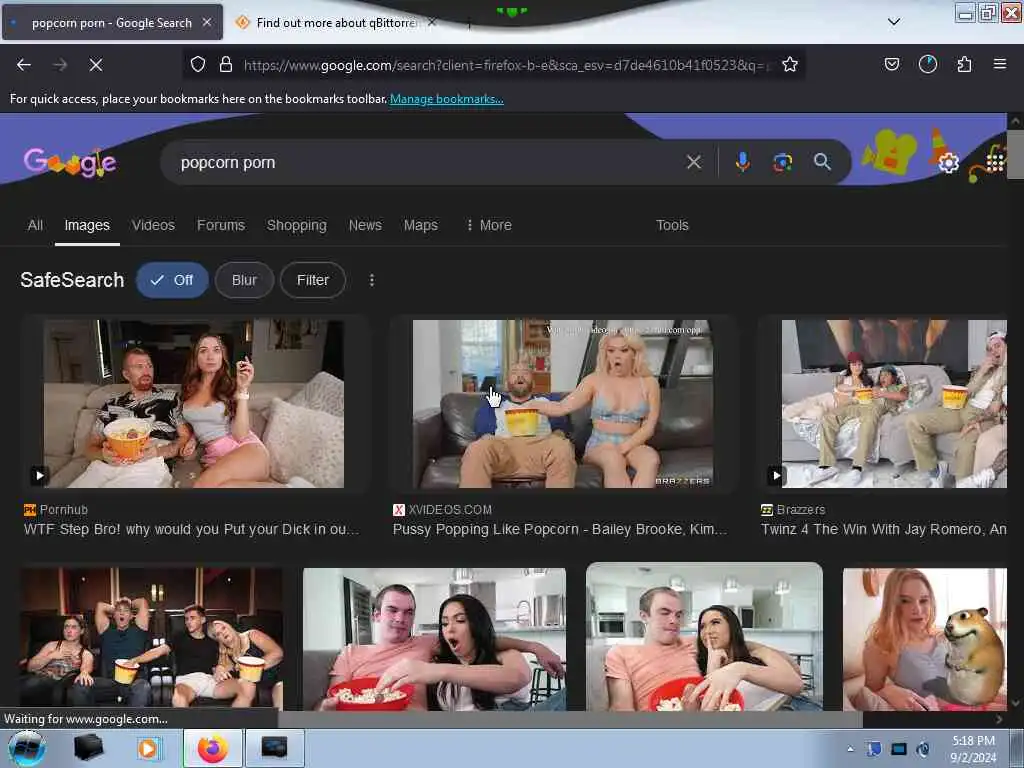Open the volume tray icon
1024x768 pixels.
[x=923, y=749]
